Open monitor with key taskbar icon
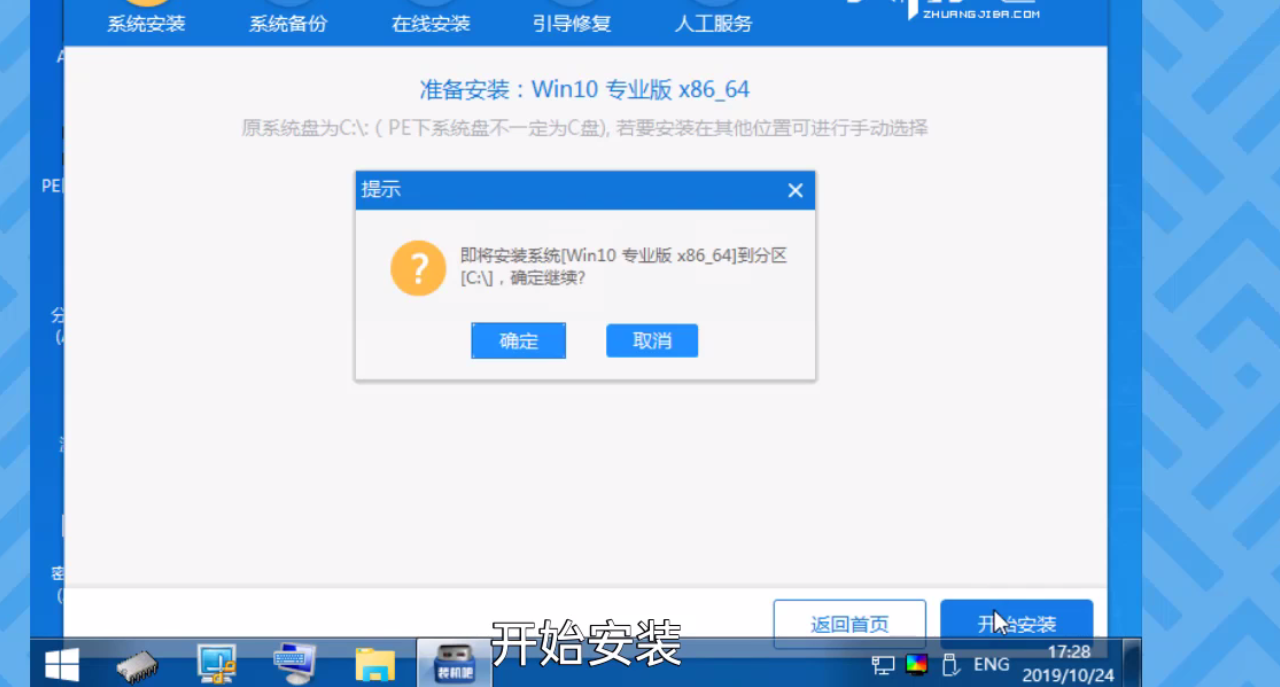 [x=216, y=664]
